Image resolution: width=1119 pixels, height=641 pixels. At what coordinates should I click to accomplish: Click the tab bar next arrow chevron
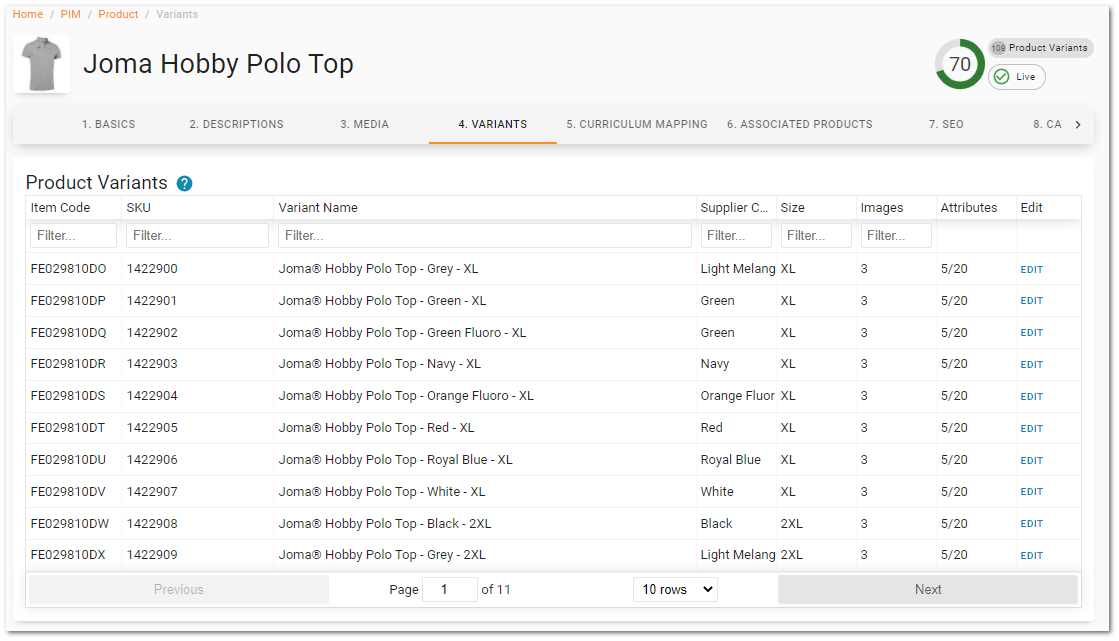(1078, 124)
